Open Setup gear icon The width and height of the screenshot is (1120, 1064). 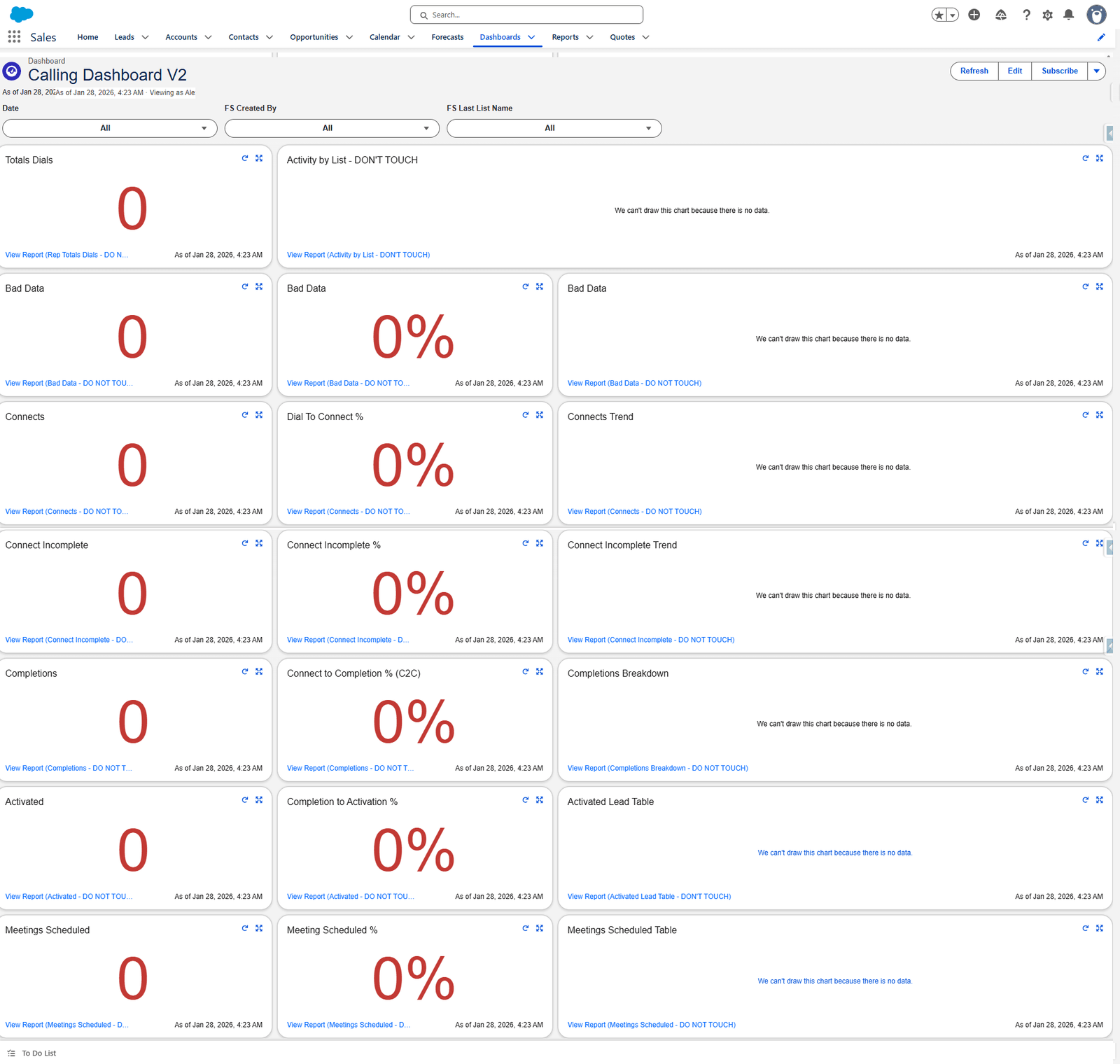1047,15
